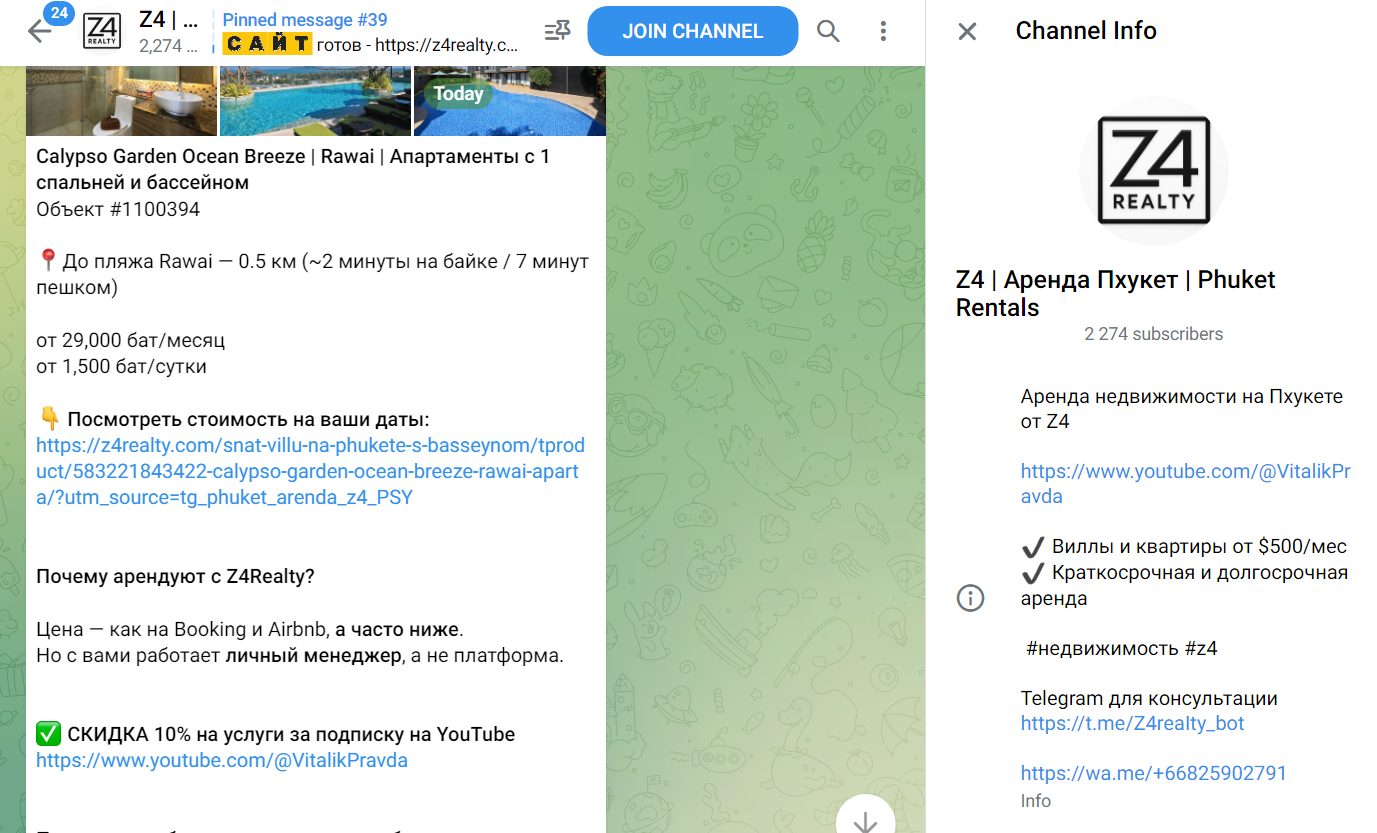Click the 'Краткосрочная и долгосрочная аренда' line
The image size is (1377, 833).
tap(1185, 585)
